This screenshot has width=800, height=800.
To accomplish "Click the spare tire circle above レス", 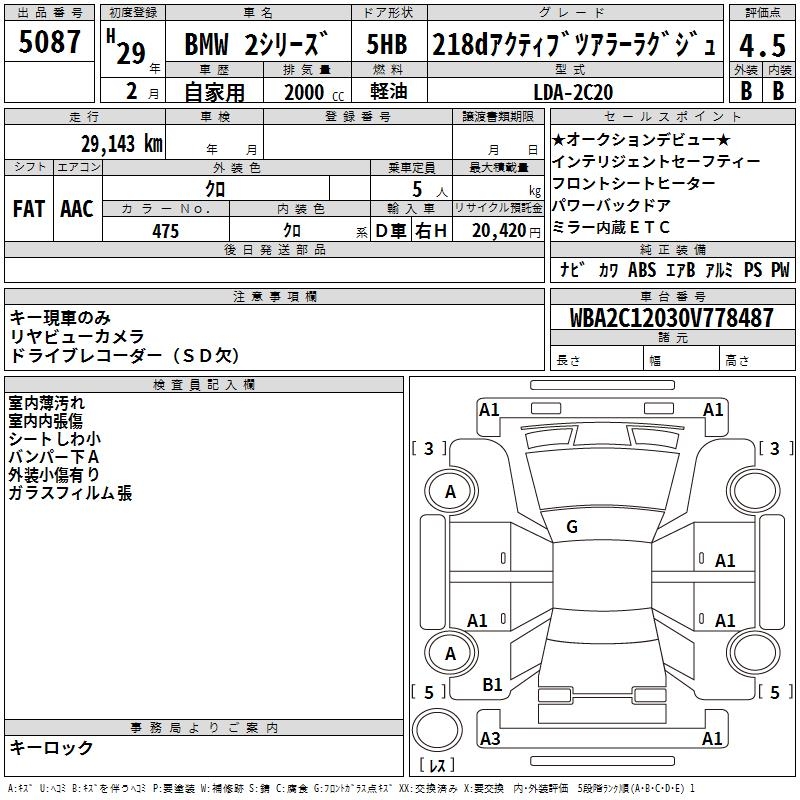I will coord(437,730).
